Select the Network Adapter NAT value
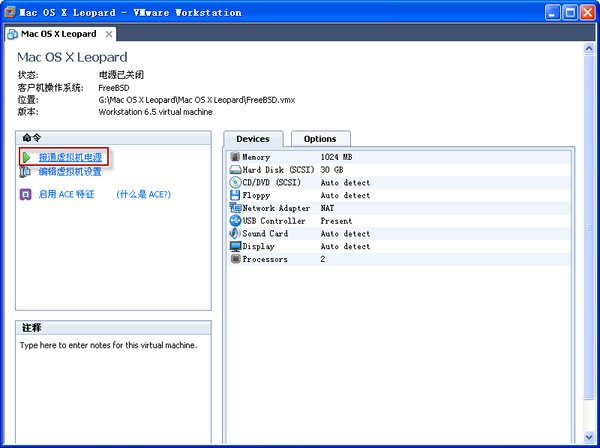 (327, 208)
